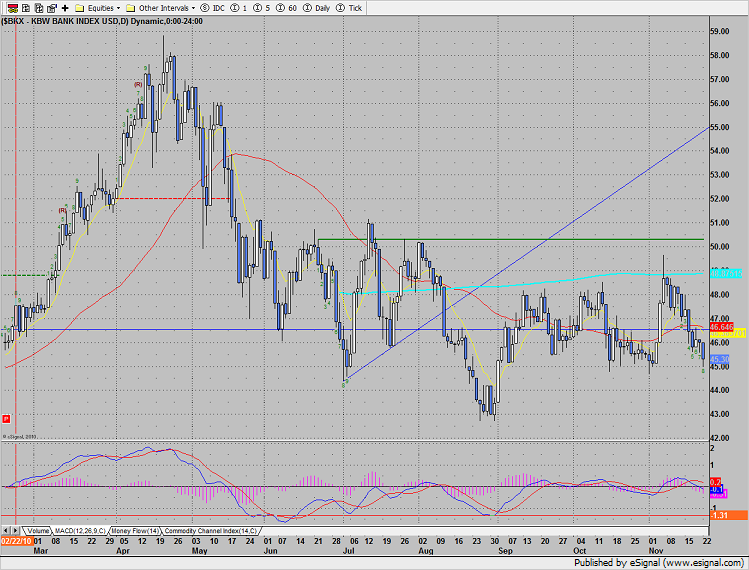Image resolution: width=749 pixels, height=570 pixels.
Task: Click the Jul month label on time axis
Action: tap(348, 551)
